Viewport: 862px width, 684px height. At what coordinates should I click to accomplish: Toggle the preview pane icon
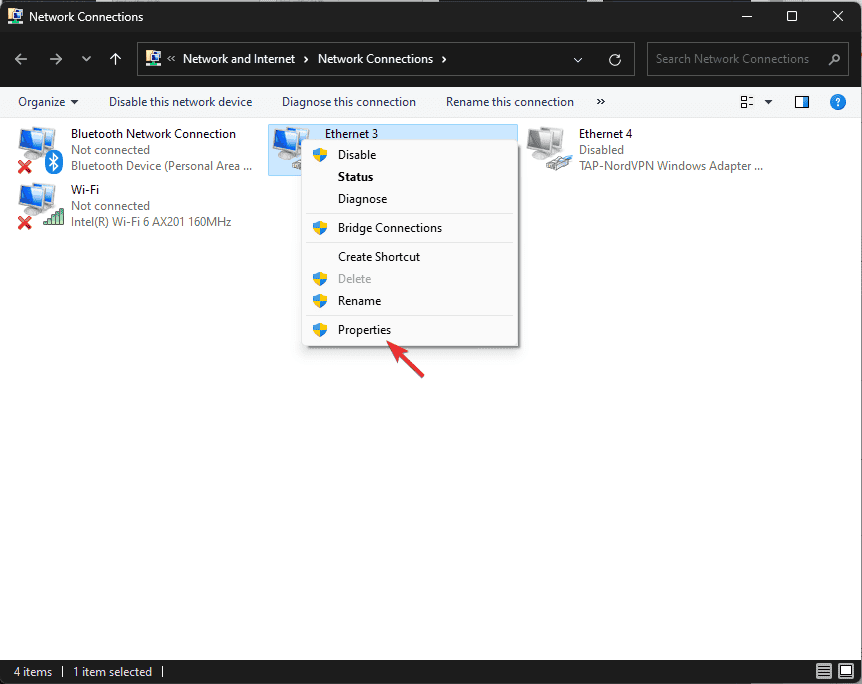coord(801,101)
